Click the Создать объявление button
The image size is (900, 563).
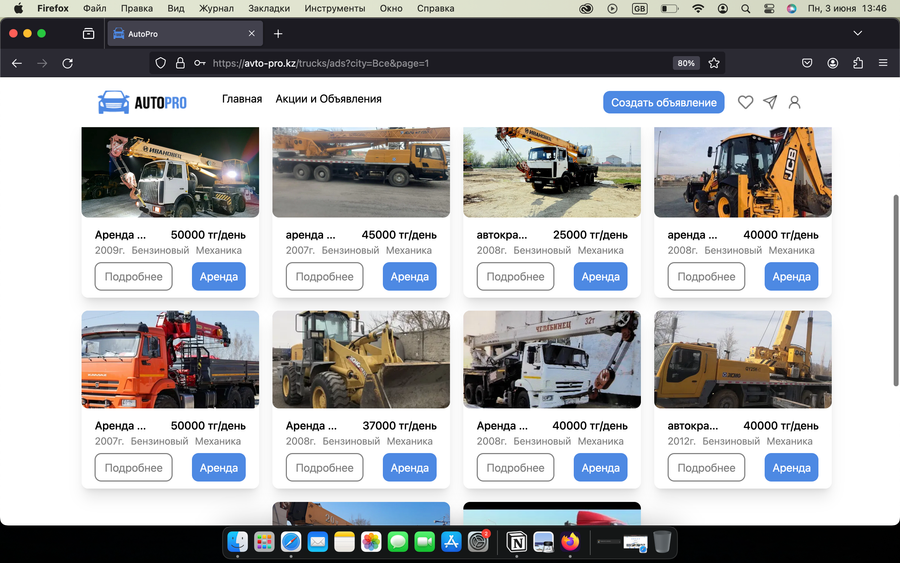pyautogui.click(x=664, y=102)
